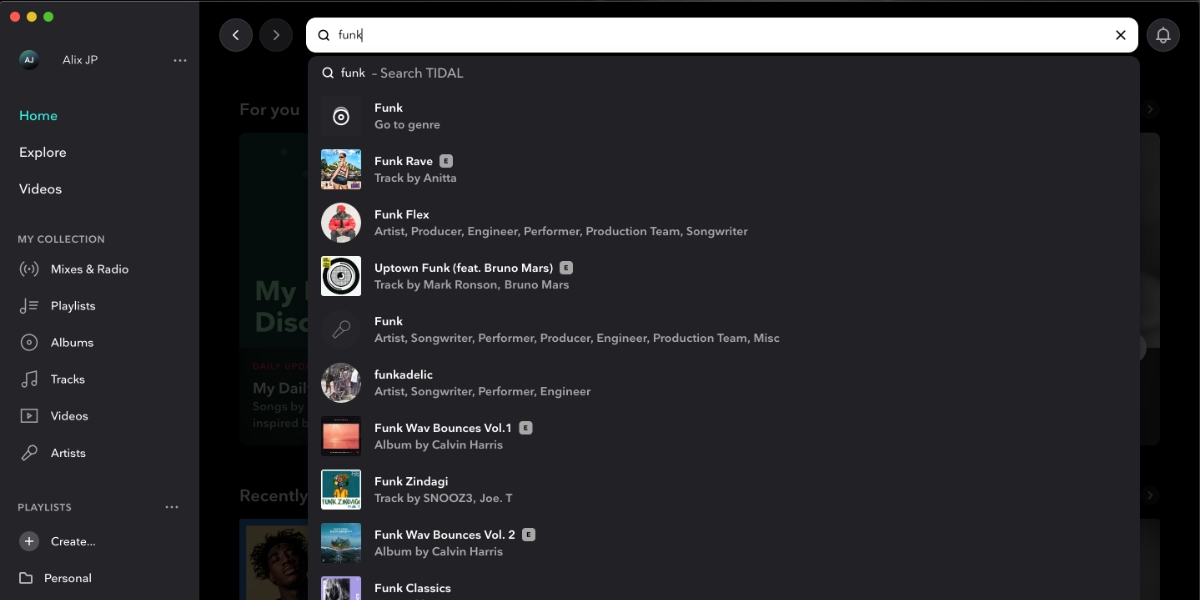Go to the Home page

(38, 116)
